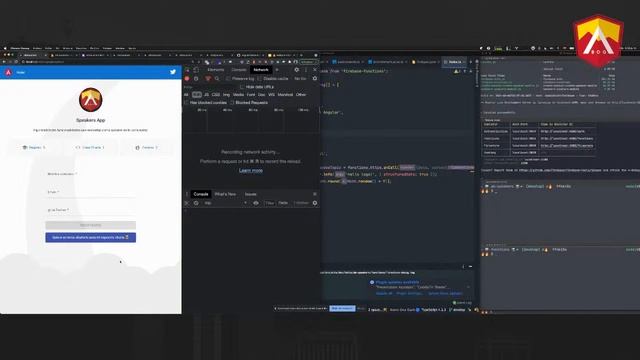Toggle the device toolbar icon

pyautogui.click(x=196, y=70)
